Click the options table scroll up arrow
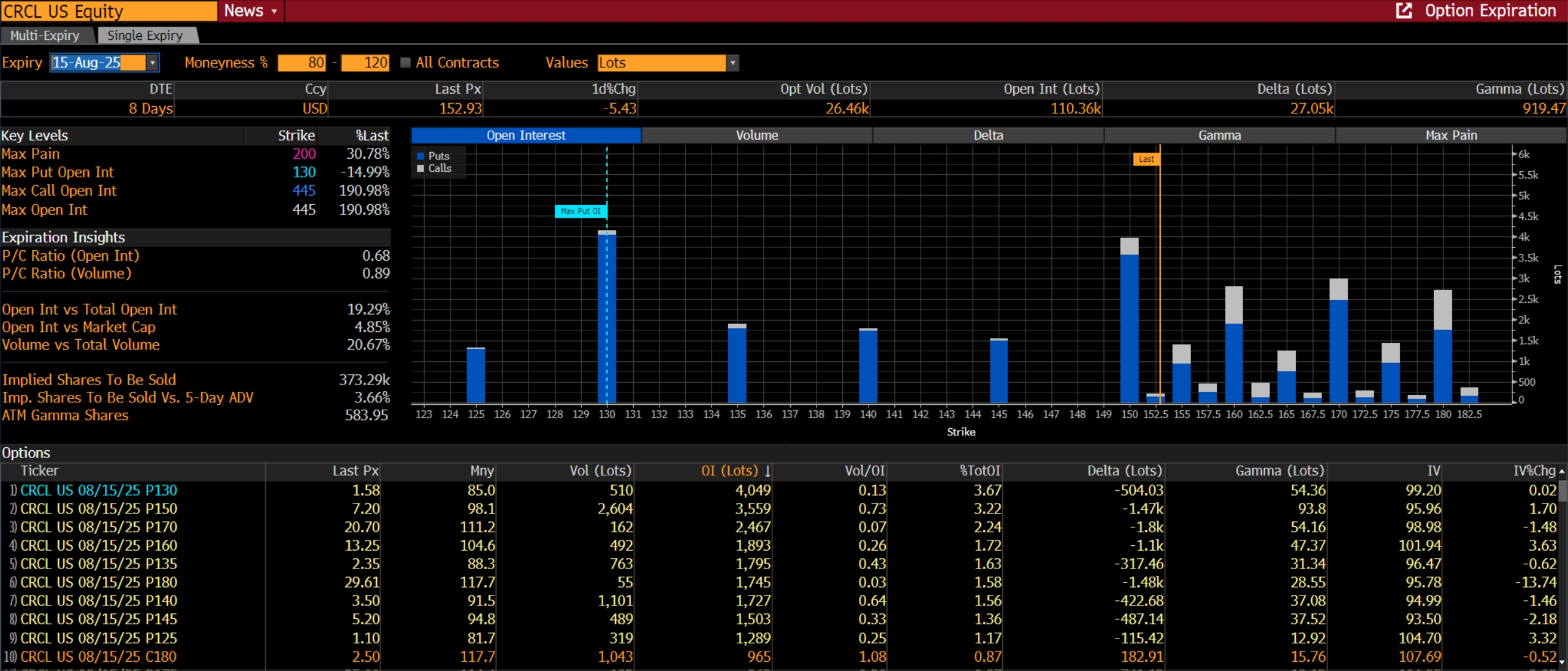The height and width of the screenshot is (671, 1568). [x=1562, y=471]
